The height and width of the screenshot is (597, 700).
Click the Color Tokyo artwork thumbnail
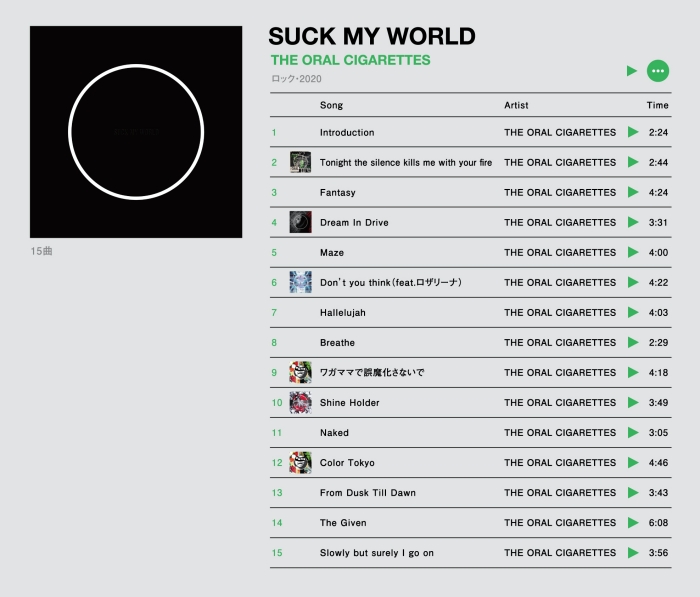300,462
